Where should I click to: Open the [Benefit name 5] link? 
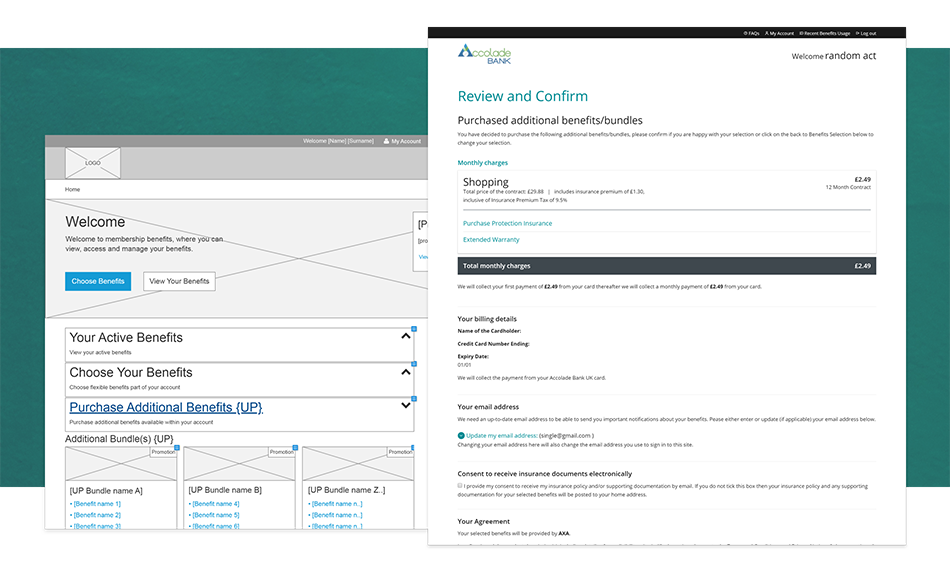pos(216,515)
